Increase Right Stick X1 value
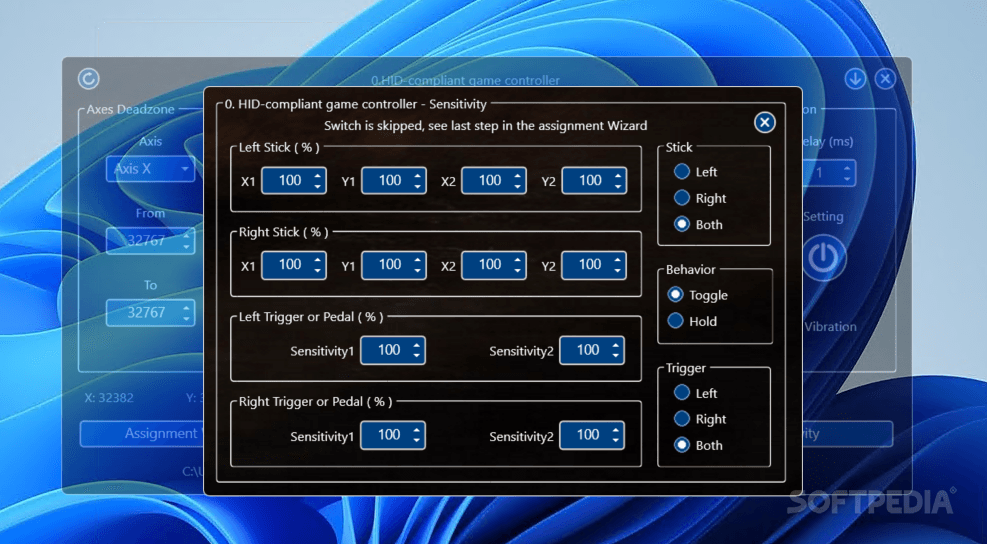Viewport: 987px width, 544px height. [x=318, y=259]
